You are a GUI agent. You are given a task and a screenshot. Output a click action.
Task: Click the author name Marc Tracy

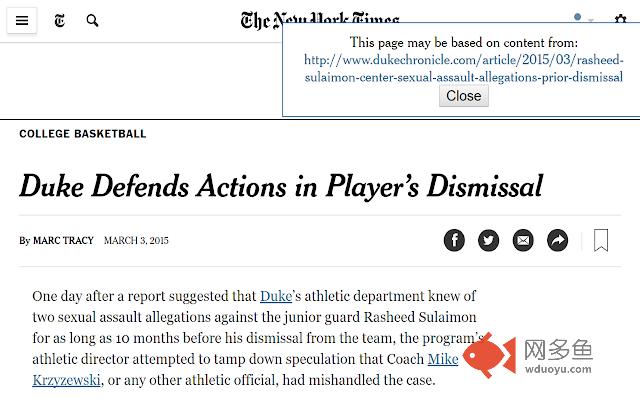coord(63,240)
